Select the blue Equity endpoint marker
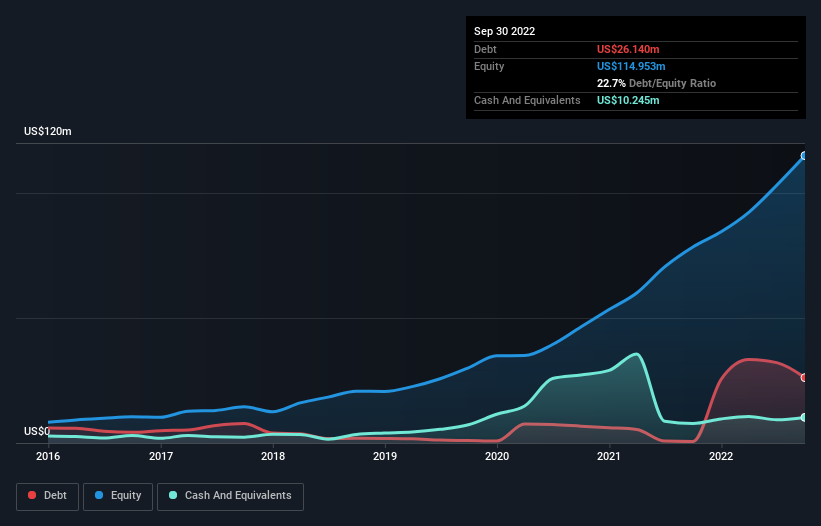The width and height of the screenshot is (821, 526). point(804,155)
